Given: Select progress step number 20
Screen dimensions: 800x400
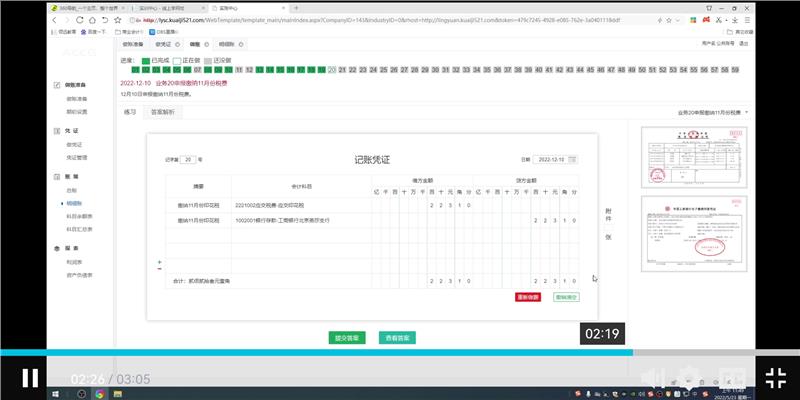Looking at the screenshot, I should coord(331,70).
